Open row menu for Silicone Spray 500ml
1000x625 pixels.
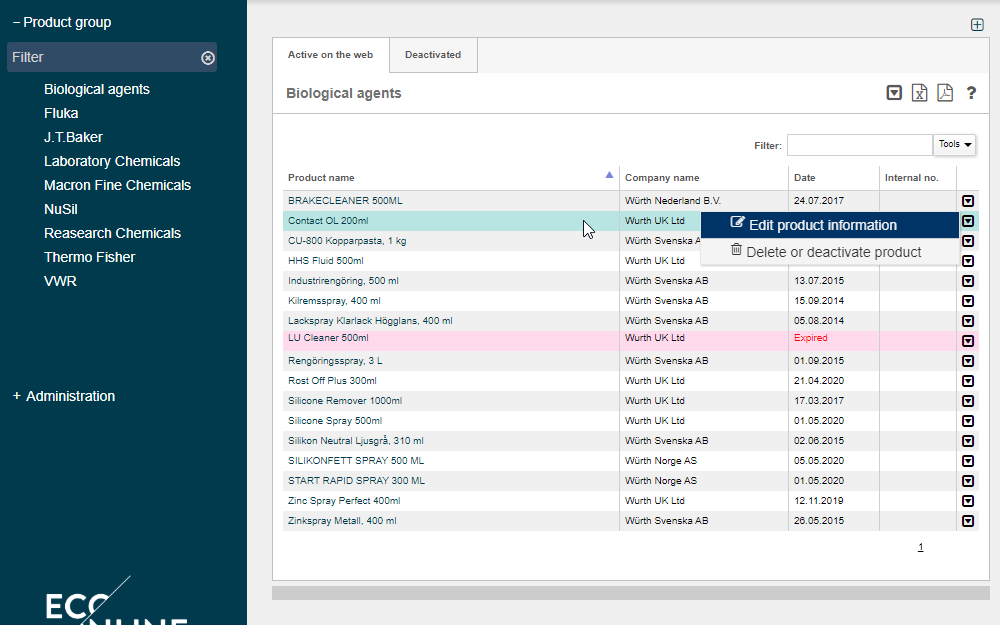[967, 421]
